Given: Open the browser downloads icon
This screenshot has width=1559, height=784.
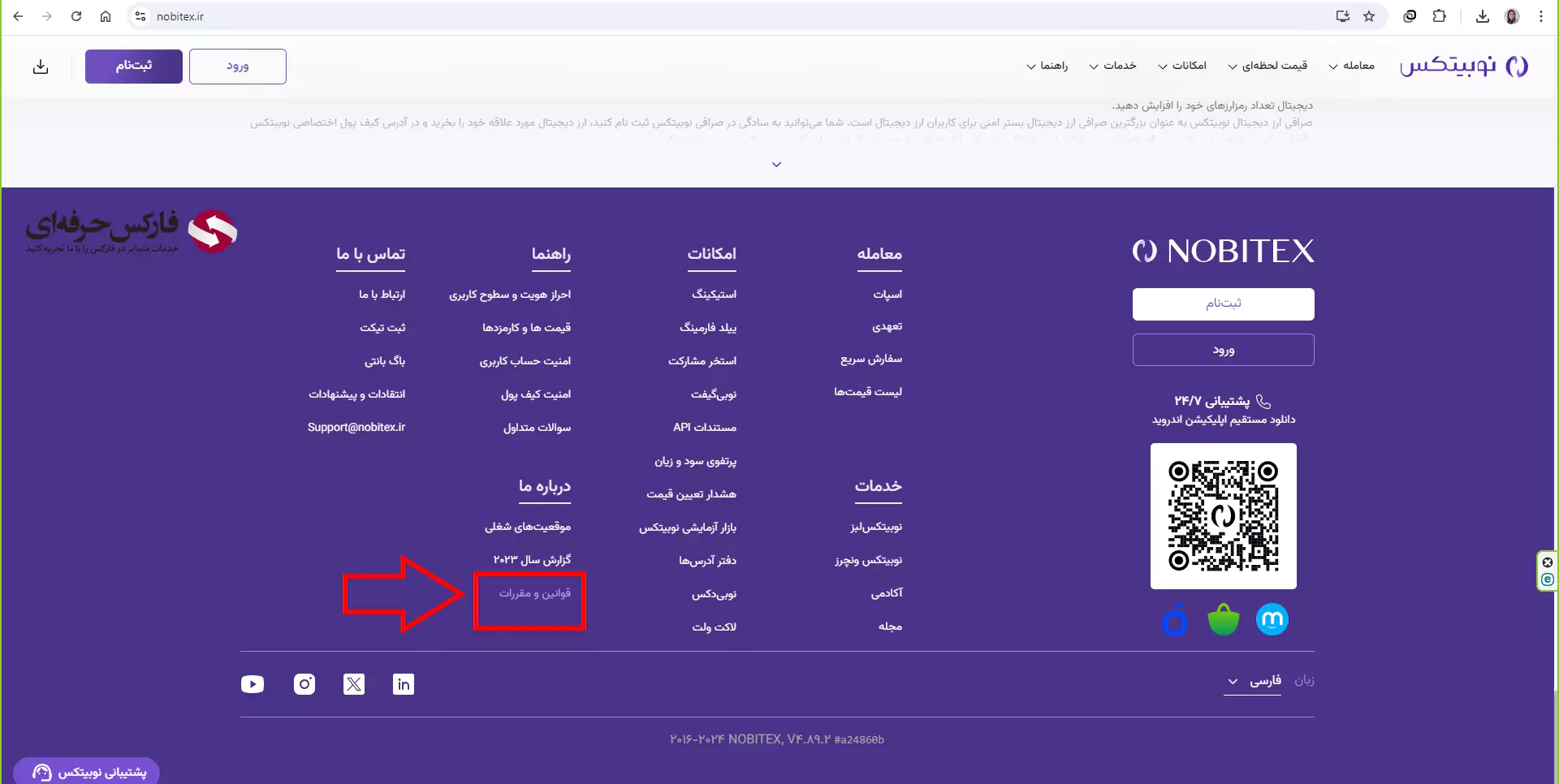Looking at the screenshot, I should (x=1483, y=16).
